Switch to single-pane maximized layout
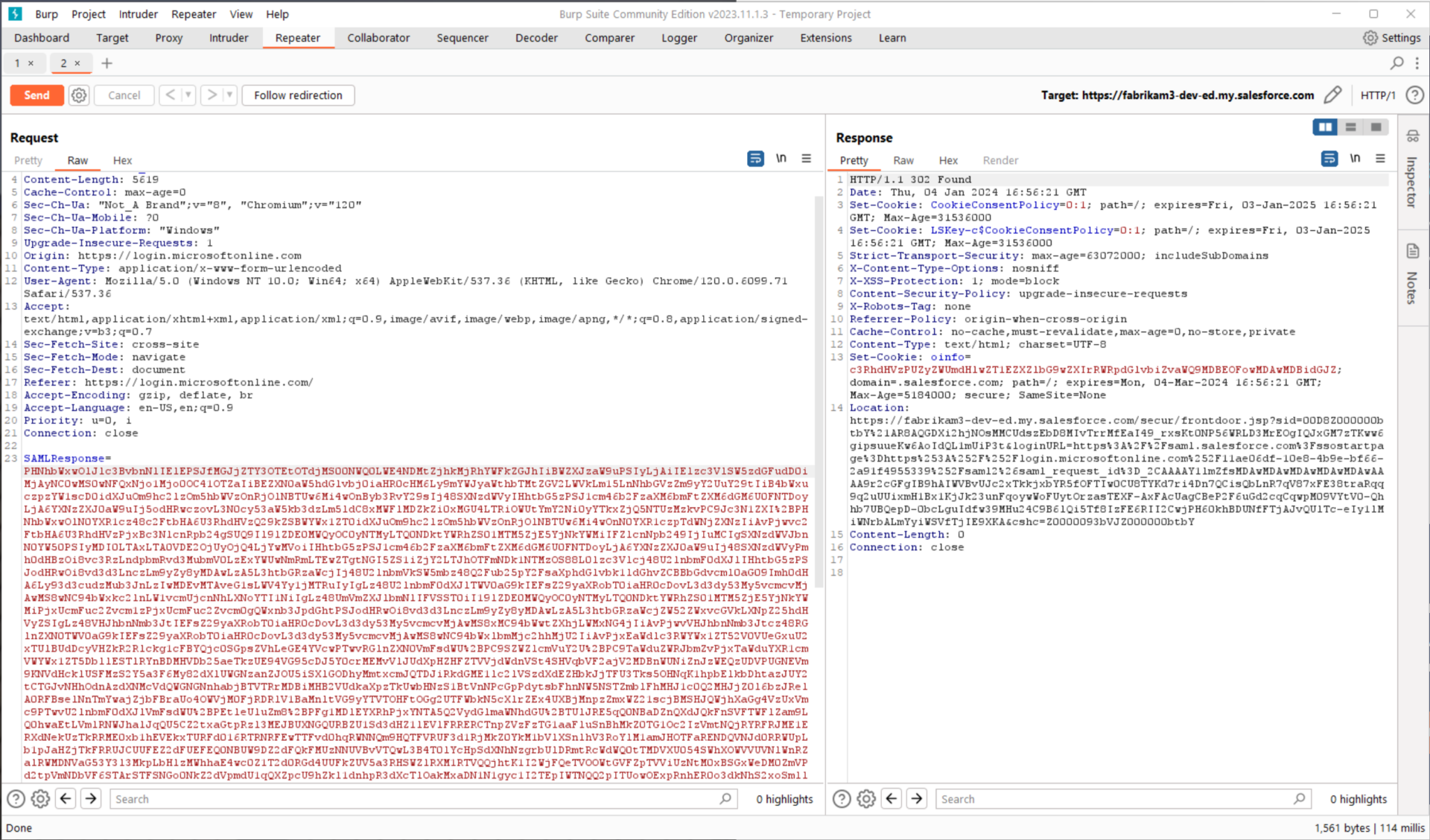This screenshot has height=840, width=1430. (x=1376, y=127)
